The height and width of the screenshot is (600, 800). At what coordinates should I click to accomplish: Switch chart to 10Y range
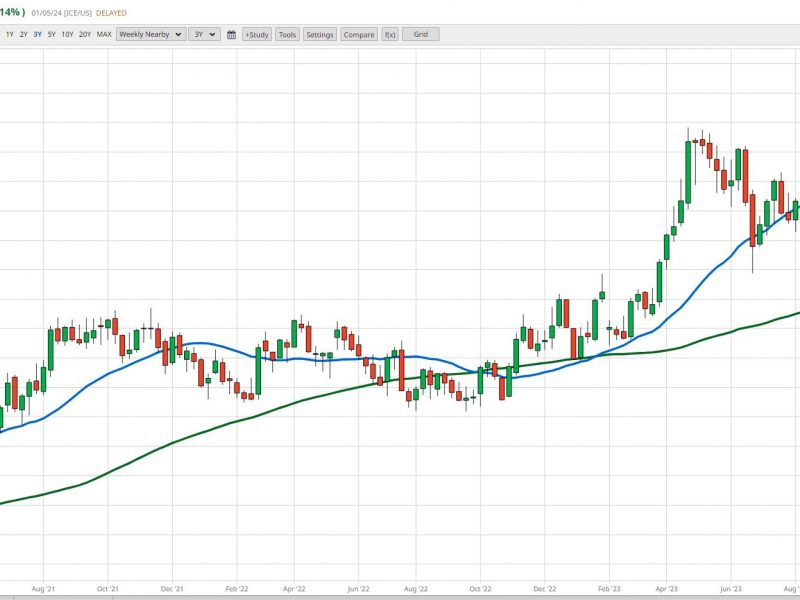(67, 35)
